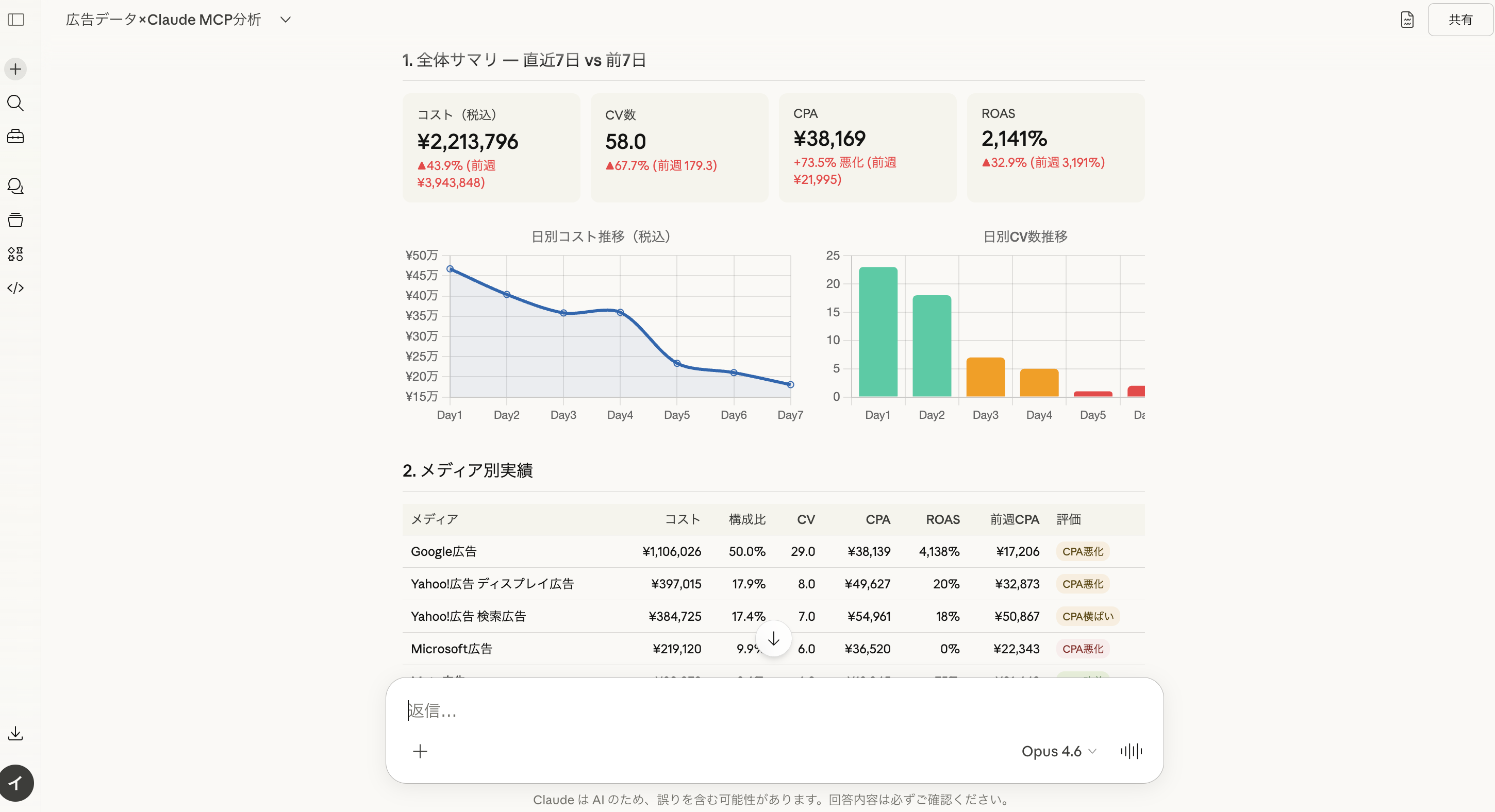Open artifacts shapes icon in sidebar
Screen dimensions: 1495x812
(15, 254)
